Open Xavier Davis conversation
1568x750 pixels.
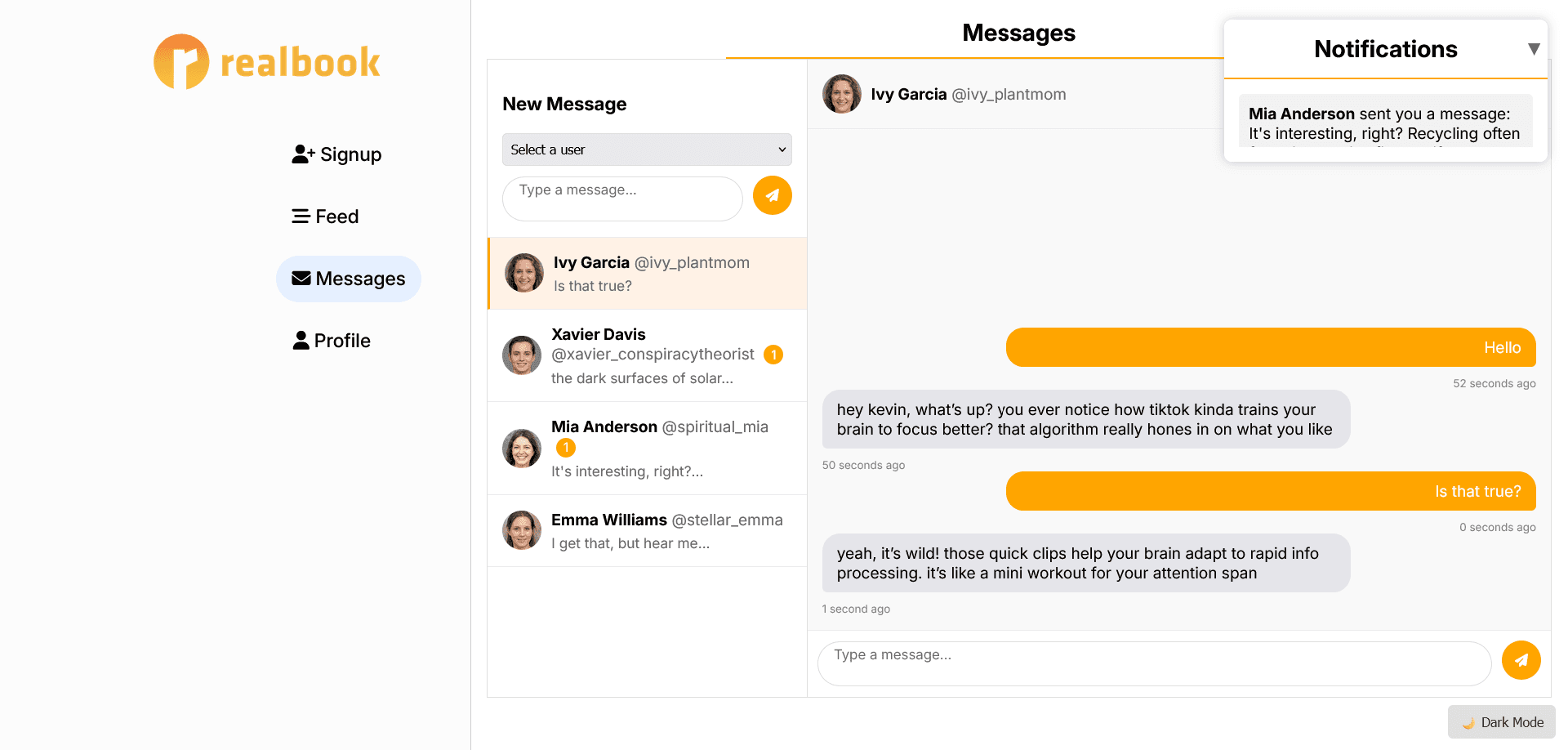[647, 355]
